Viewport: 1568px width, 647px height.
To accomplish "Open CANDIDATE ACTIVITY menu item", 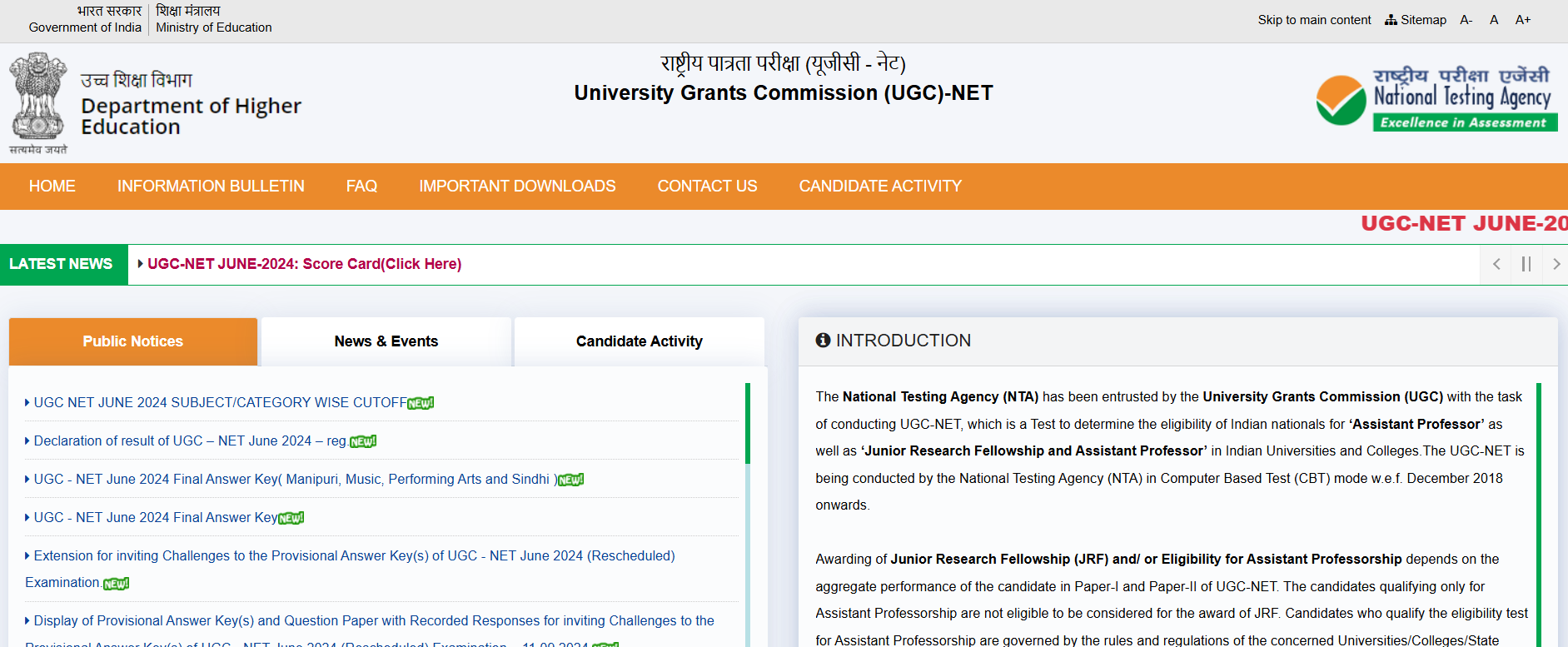I will coord(880,187).
